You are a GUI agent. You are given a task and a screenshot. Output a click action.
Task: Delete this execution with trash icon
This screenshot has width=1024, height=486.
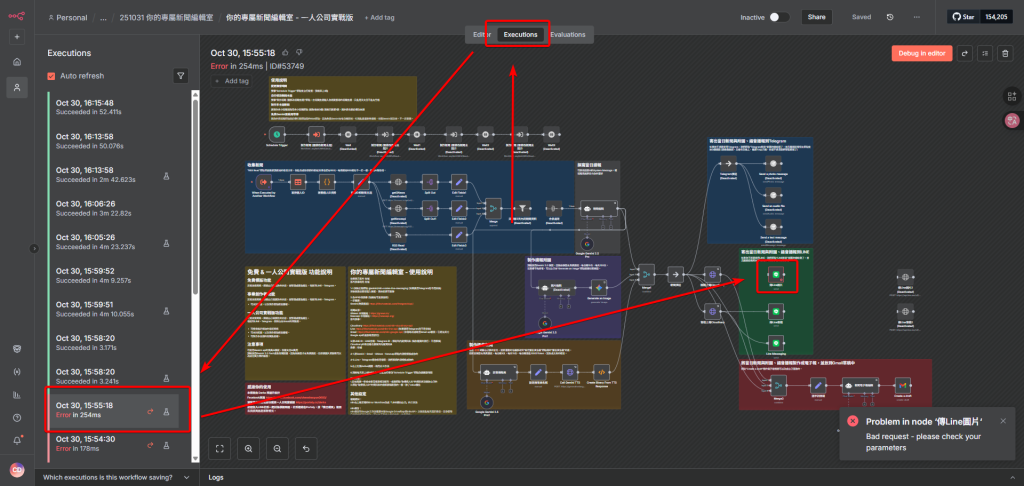[x=1005, y=53]
